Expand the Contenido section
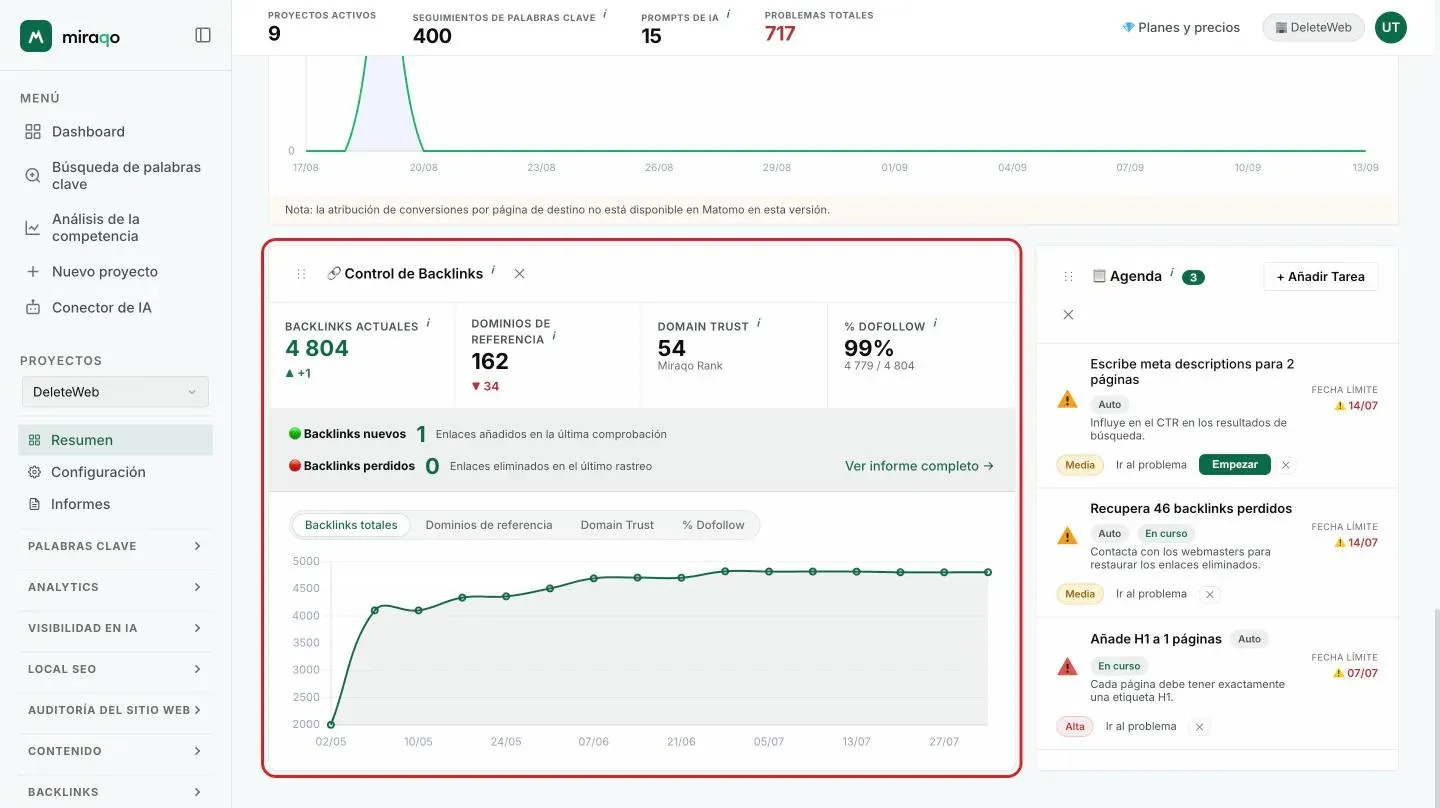 tap(115, 751)
